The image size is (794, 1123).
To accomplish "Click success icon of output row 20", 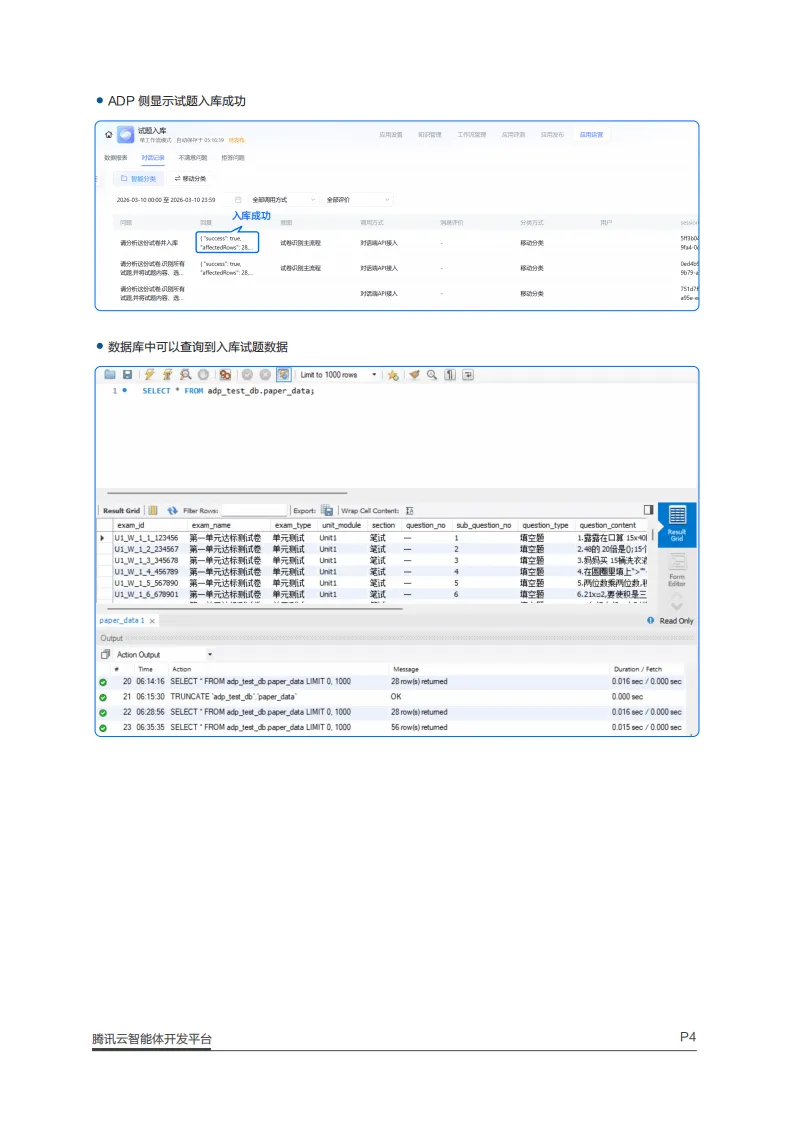I will tap(103, 682).
